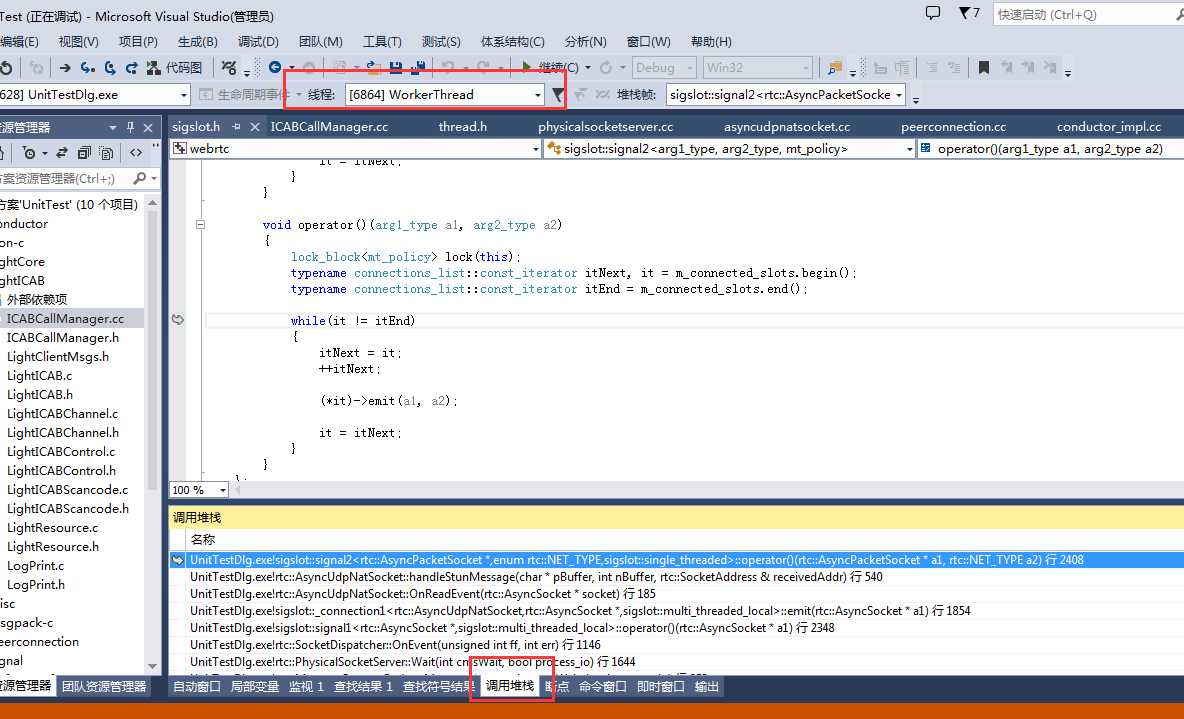This screenshot has width=1184, height=719.
Task: Switch to the conductor_impl.cc editor tab
Action: pos(1109,127)
